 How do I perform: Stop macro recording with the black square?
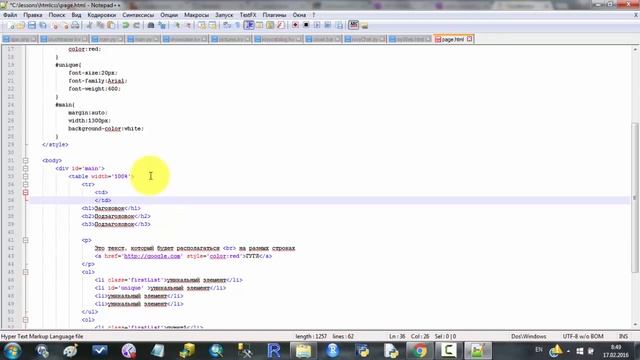pyautogui.click(x=306, y=25)
